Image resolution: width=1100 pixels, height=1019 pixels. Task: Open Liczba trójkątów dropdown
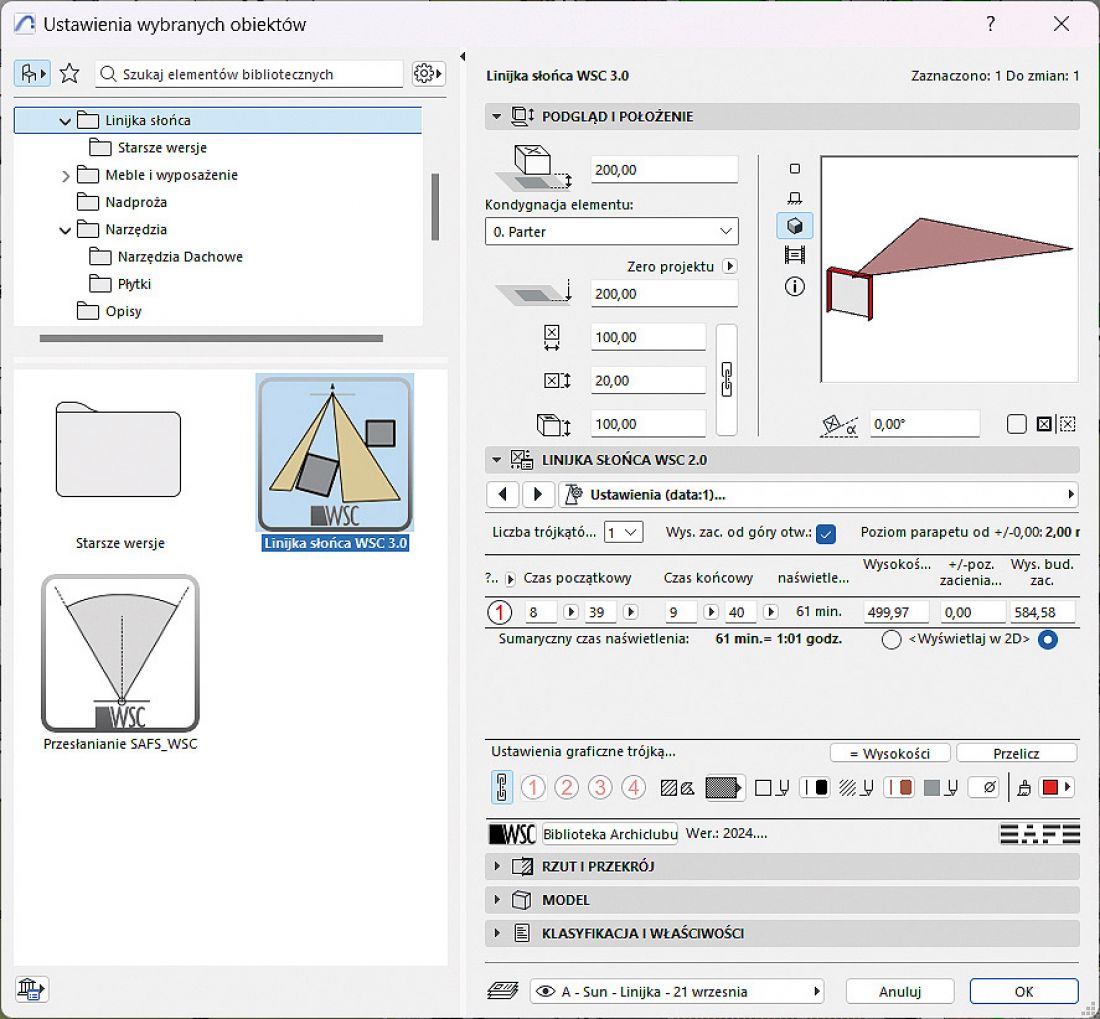[624, 533]
